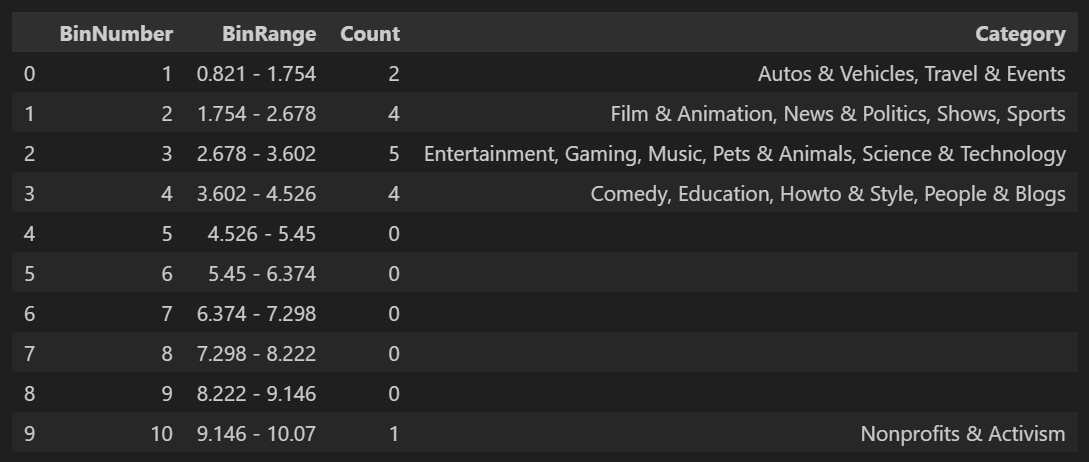Image resolution: width=1089 pixels, height=462 pixels.
Task: Select the 4.526 - 5.45 range cell
Action: 261,234
